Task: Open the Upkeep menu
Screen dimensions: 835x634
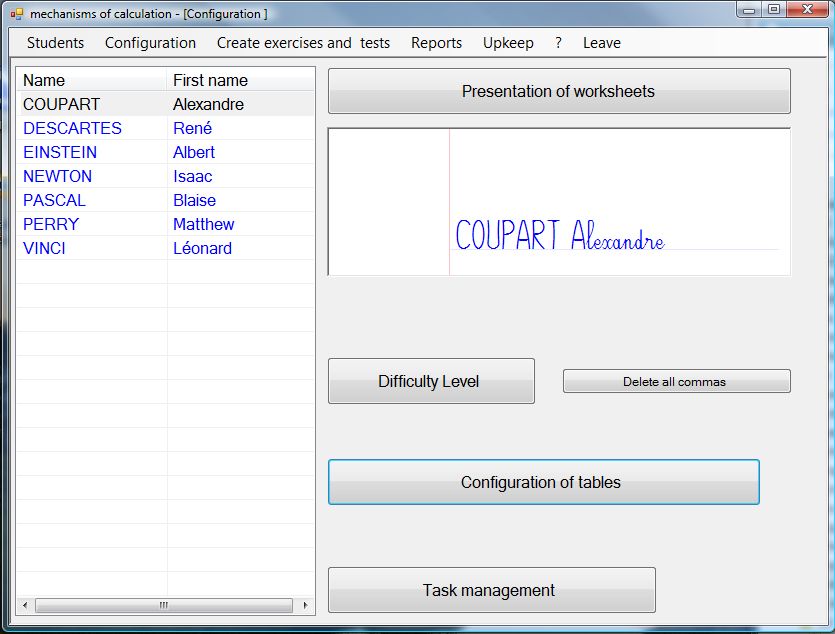Action: click(508, 43)
